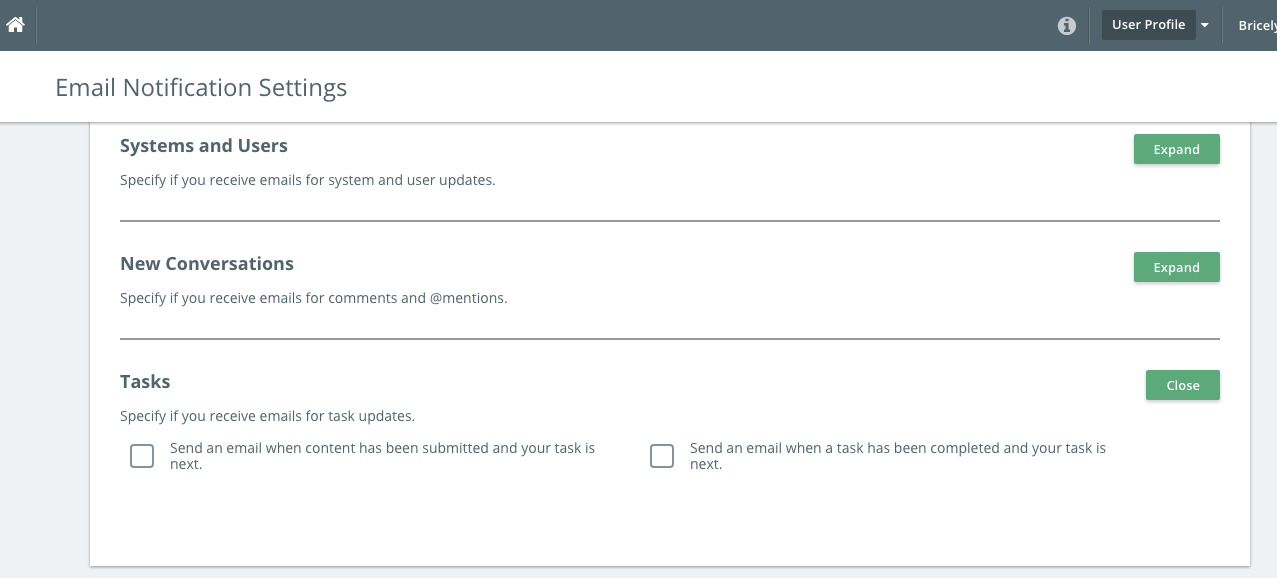Go to the Home icon in the header
The width and height of the screenshot is (1277, 578).
coord(15,25)
